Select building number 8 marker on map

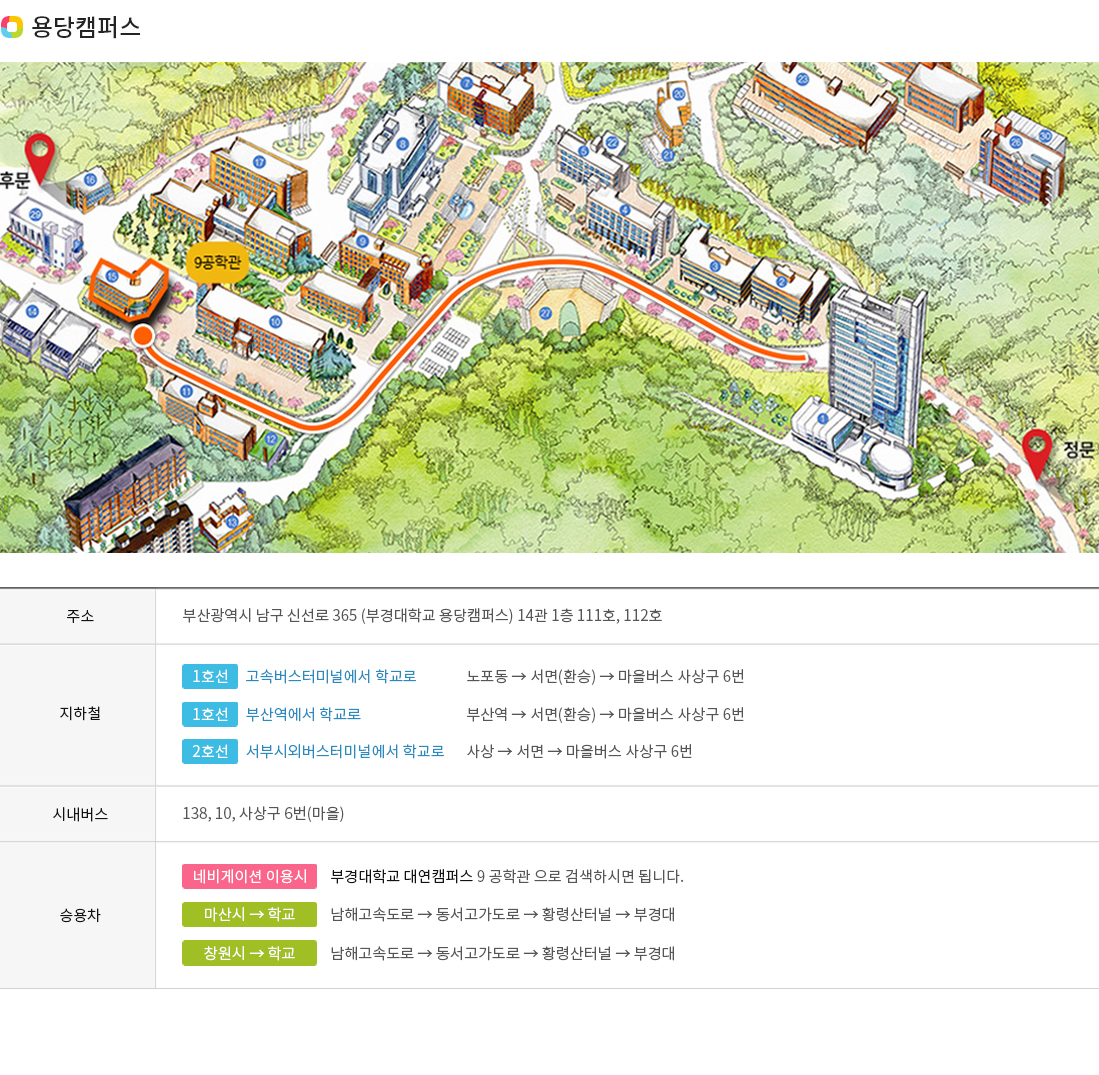pos(402,144)
